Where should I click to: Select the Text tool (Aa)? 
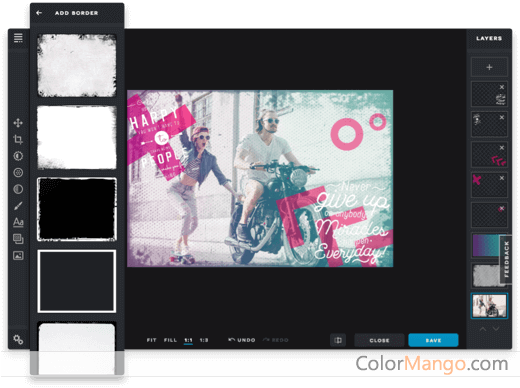coord(18,222)
